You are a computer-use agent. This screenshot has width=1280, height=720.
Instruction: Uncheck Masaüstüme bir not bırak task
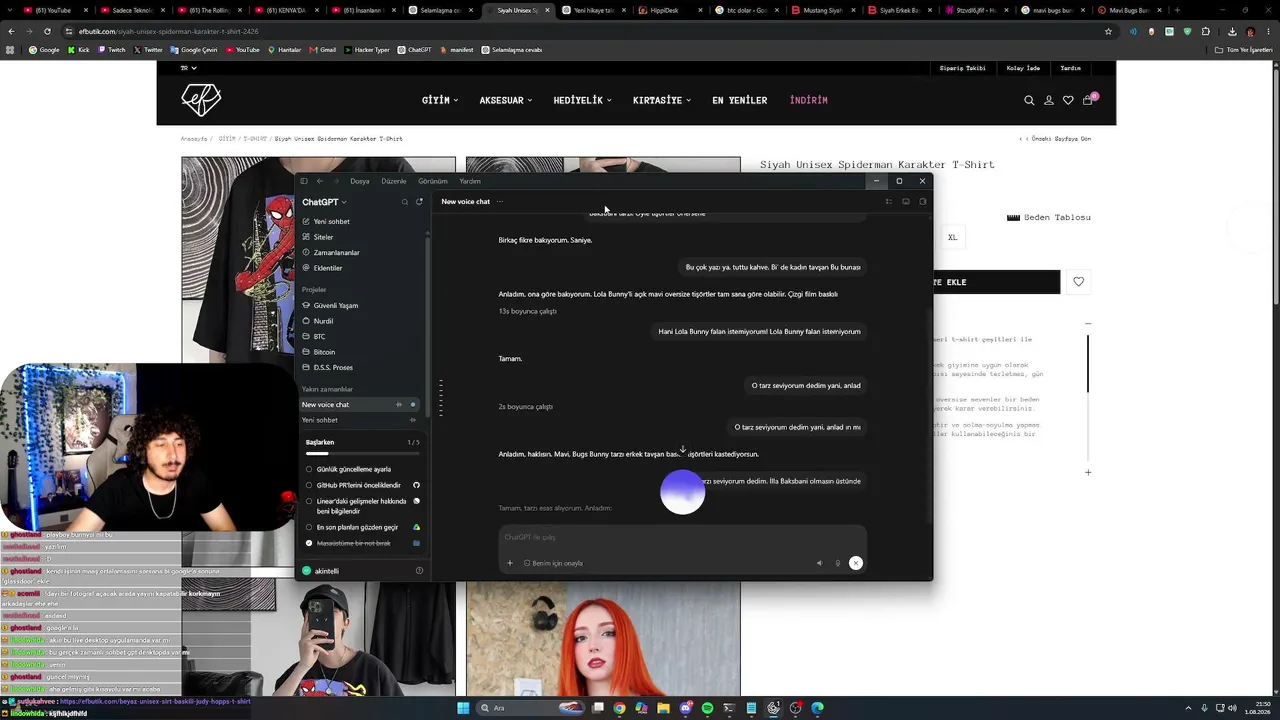(x=309, y=543)
